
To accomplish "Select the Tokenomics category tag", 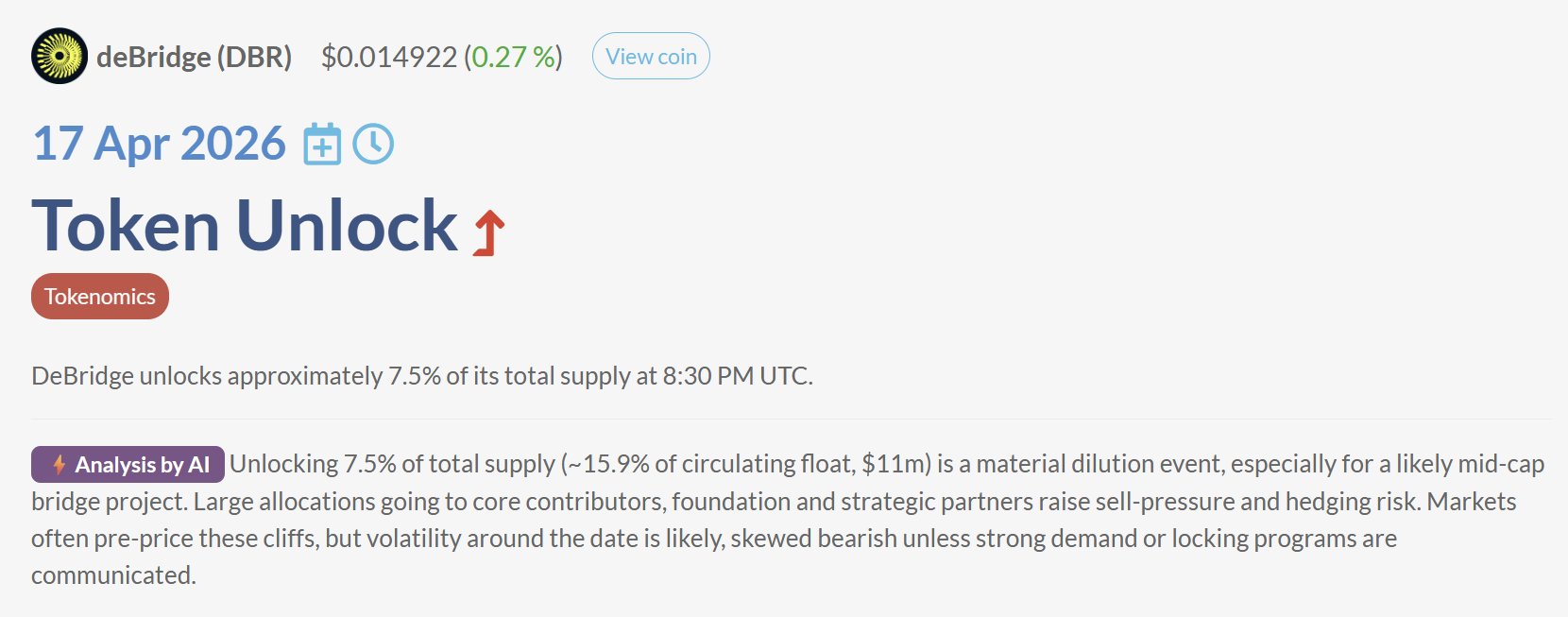I will pos(100,297).
